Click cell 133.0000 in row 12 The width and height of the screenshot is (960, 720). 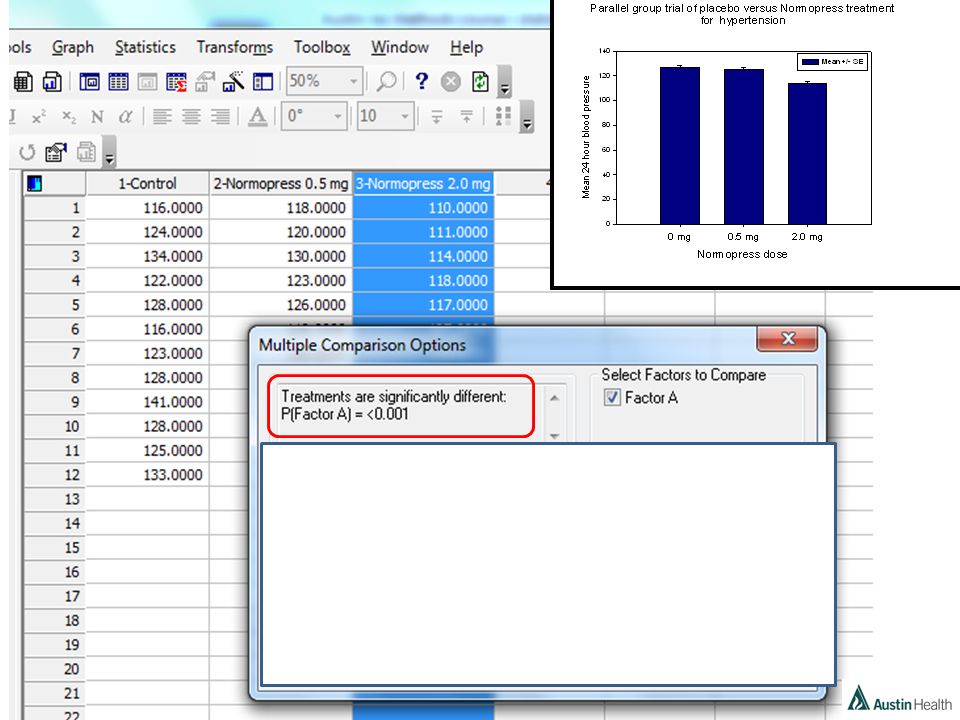click(147, 474)
